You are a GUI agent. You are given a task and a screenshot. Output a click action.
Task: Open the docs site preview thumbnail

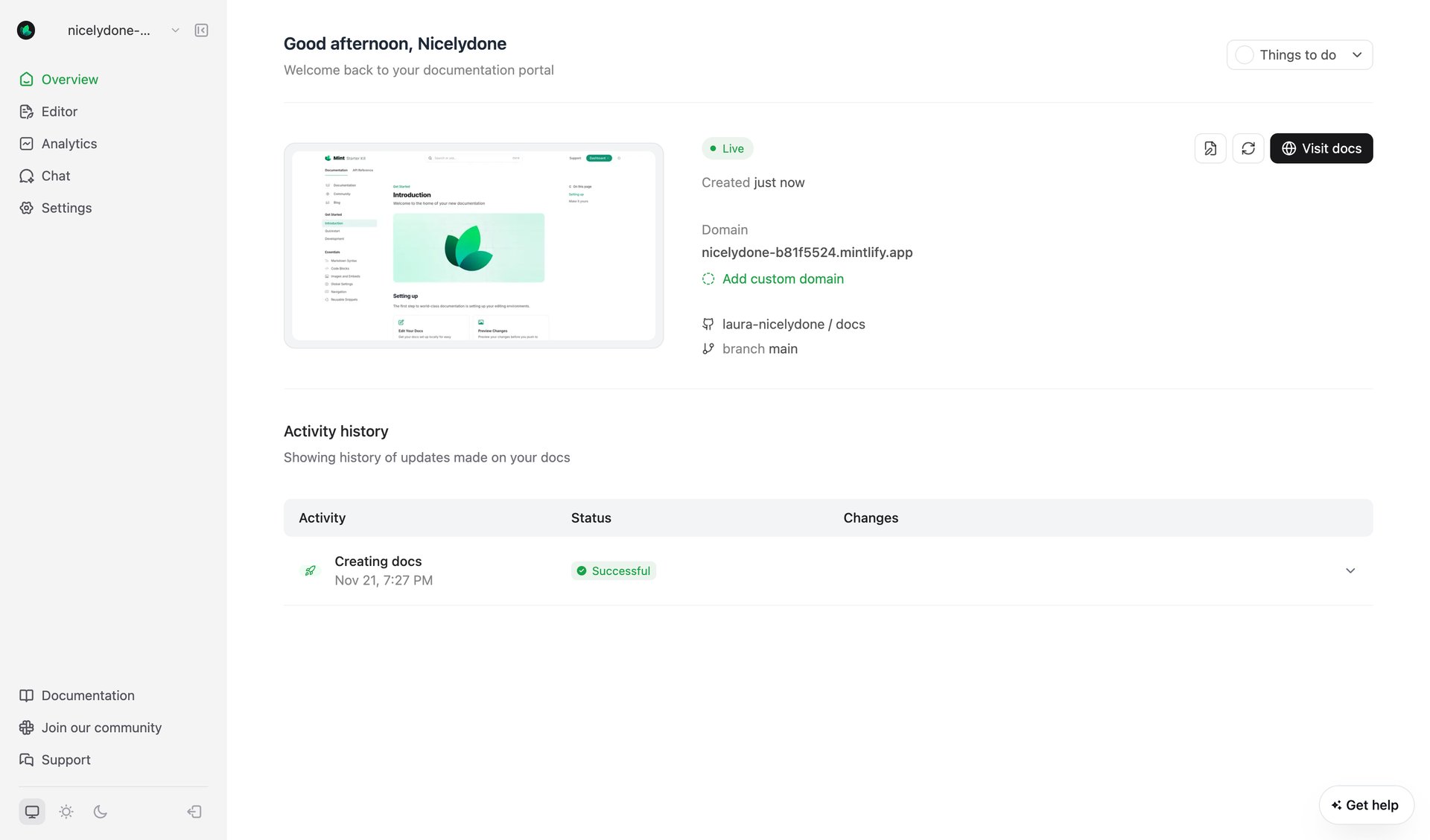[473, 245]
